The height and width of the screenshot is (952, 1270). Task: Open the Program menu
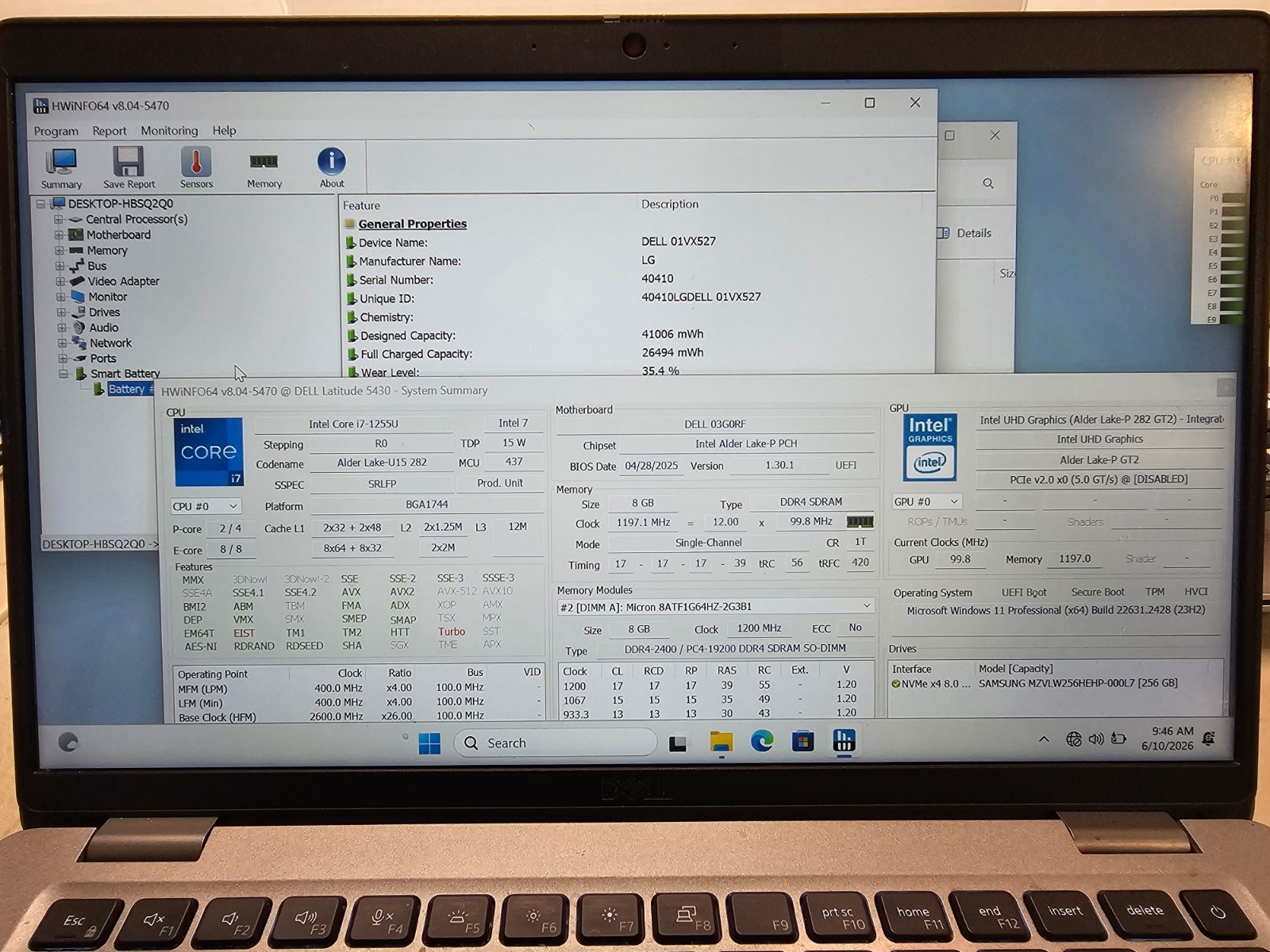point(56,131)
